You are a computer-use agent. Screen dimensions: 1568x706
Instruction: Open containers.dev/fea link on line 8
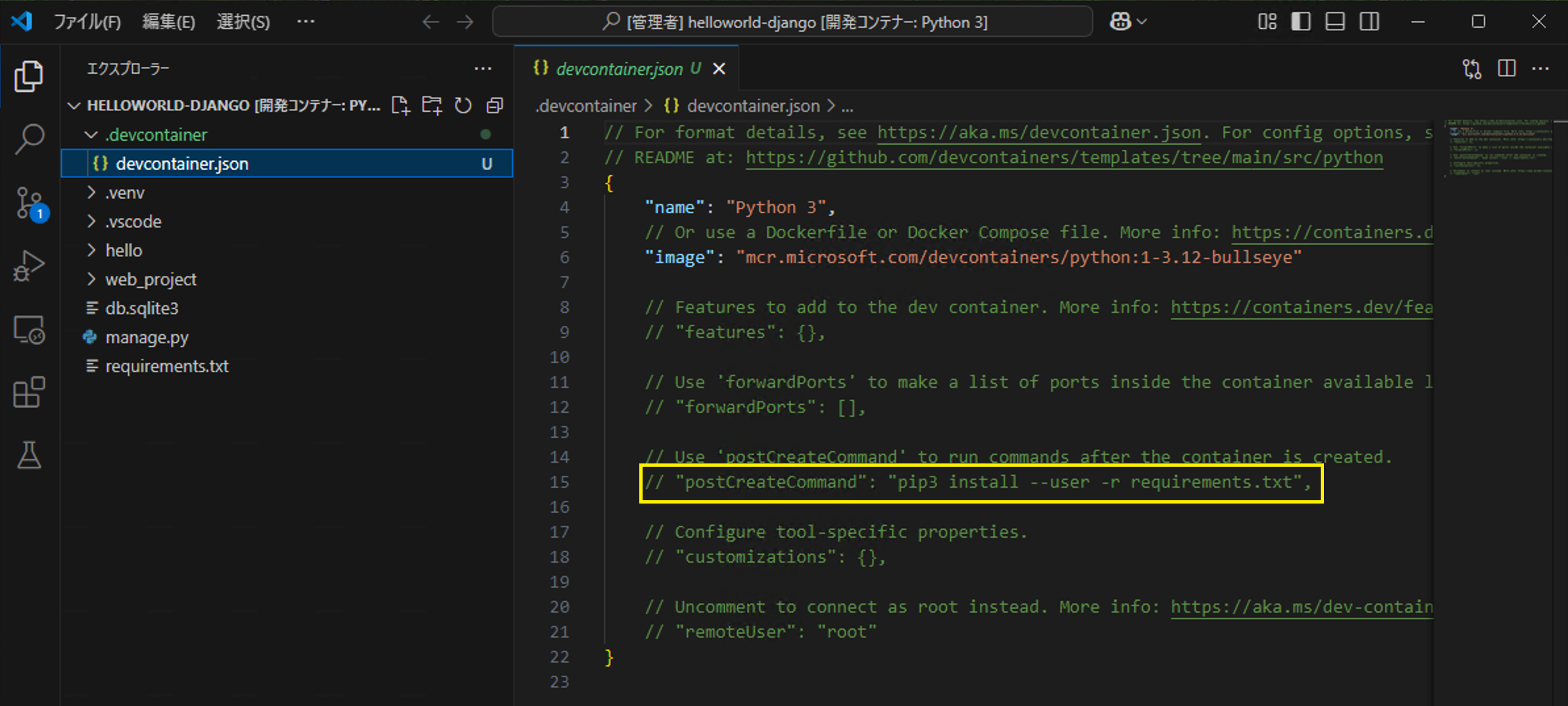click(1301, 308)
